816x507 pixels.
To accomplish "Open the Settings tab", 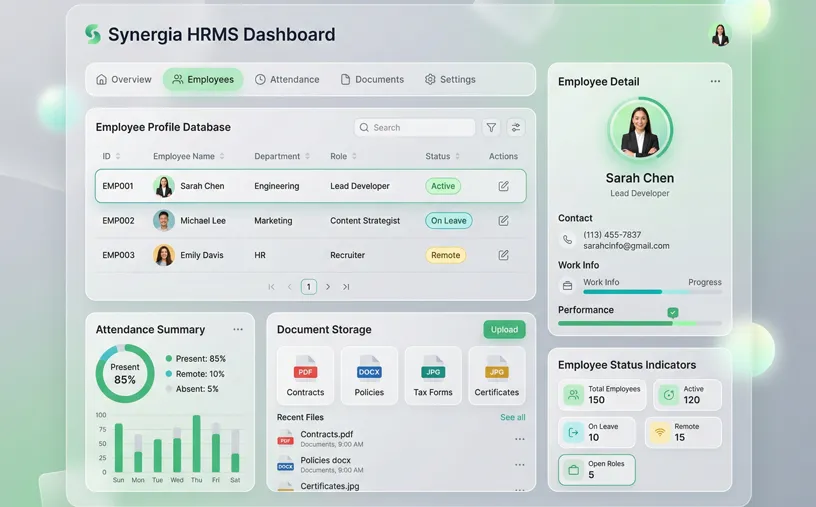I will pos(450,80).
